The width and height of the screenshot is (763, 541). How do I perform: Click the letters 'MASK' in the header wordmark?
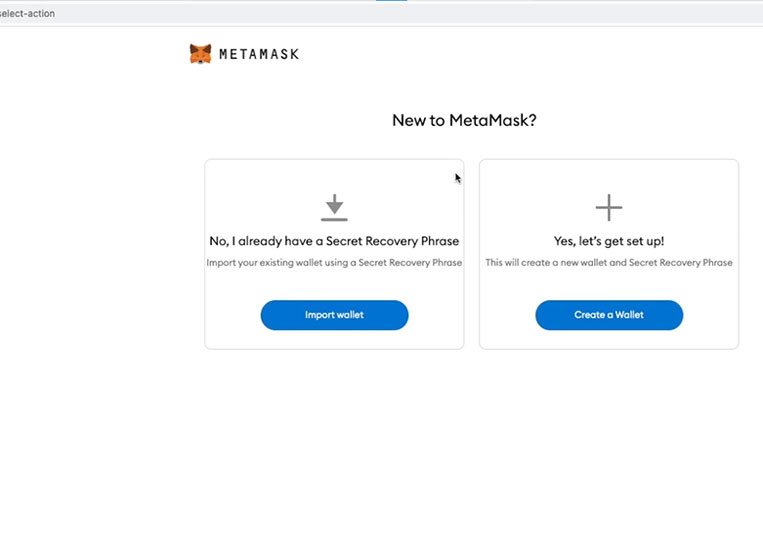[278, 54]
